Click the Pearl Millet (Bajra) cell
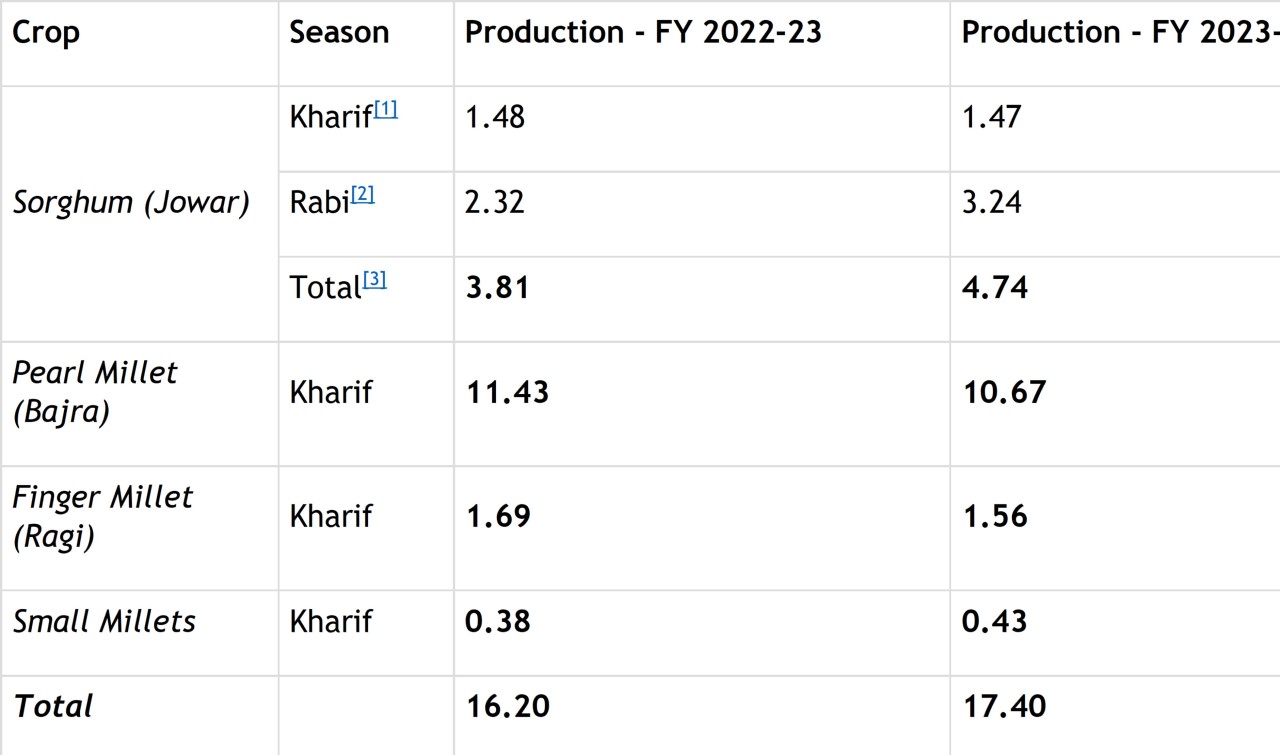This screenshot has width=1280, height=755. [94, 391]
